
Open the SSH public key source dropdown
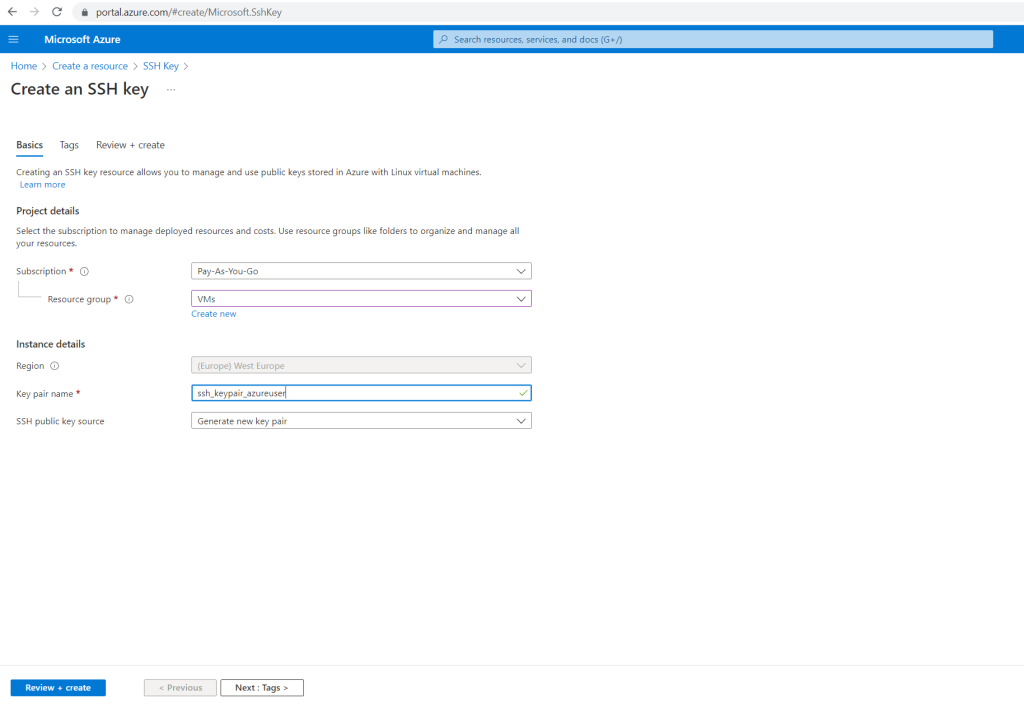[361, 421]
